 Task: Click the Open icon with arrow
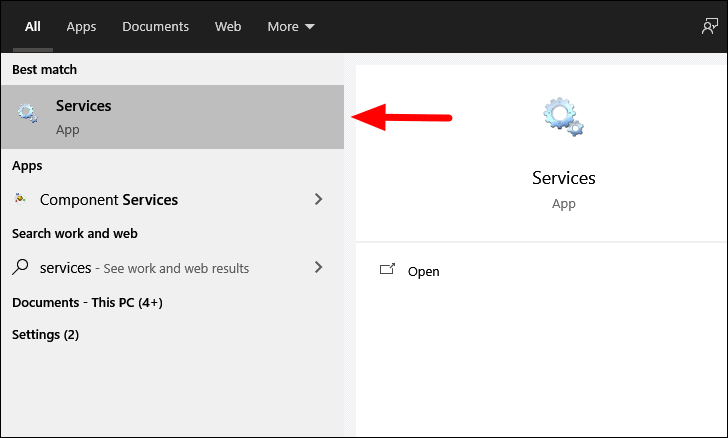point(387,269)
